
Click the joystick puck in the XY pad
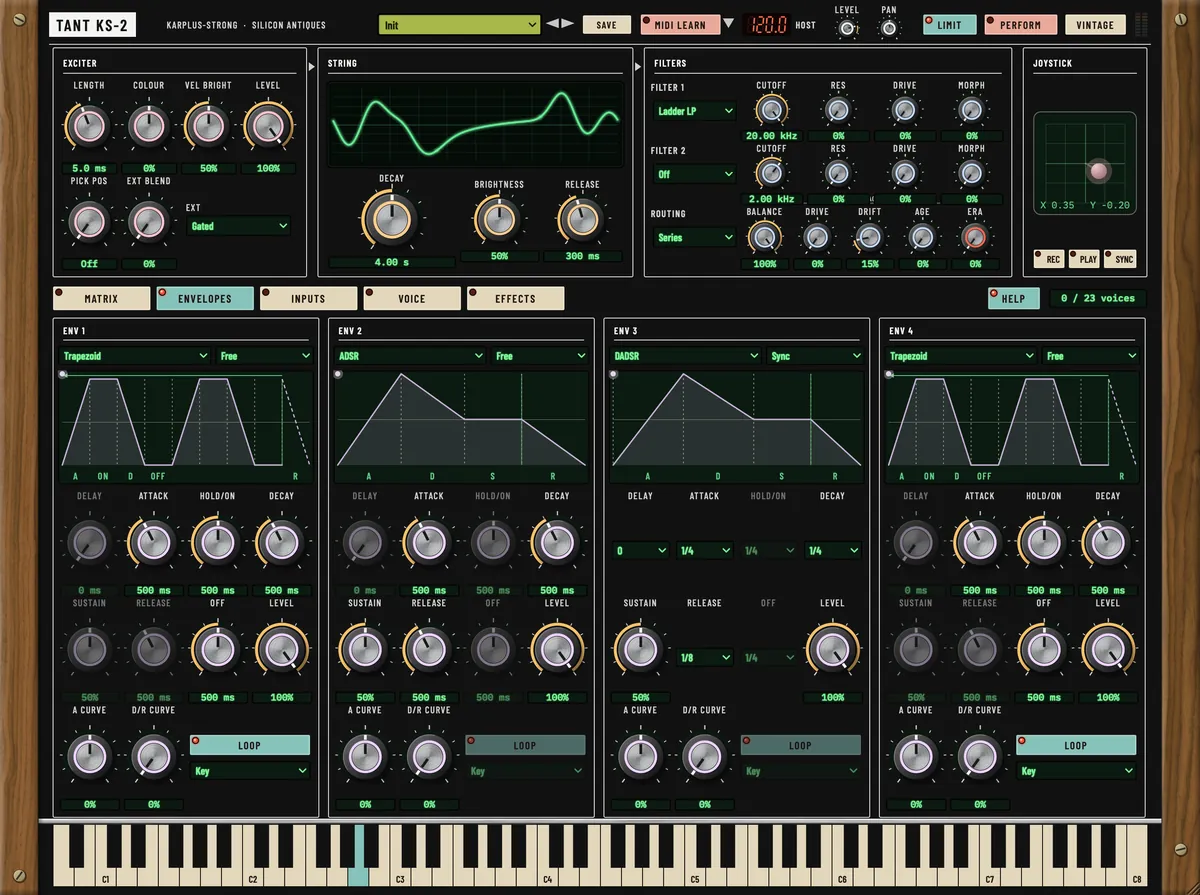click(1099, 171)
